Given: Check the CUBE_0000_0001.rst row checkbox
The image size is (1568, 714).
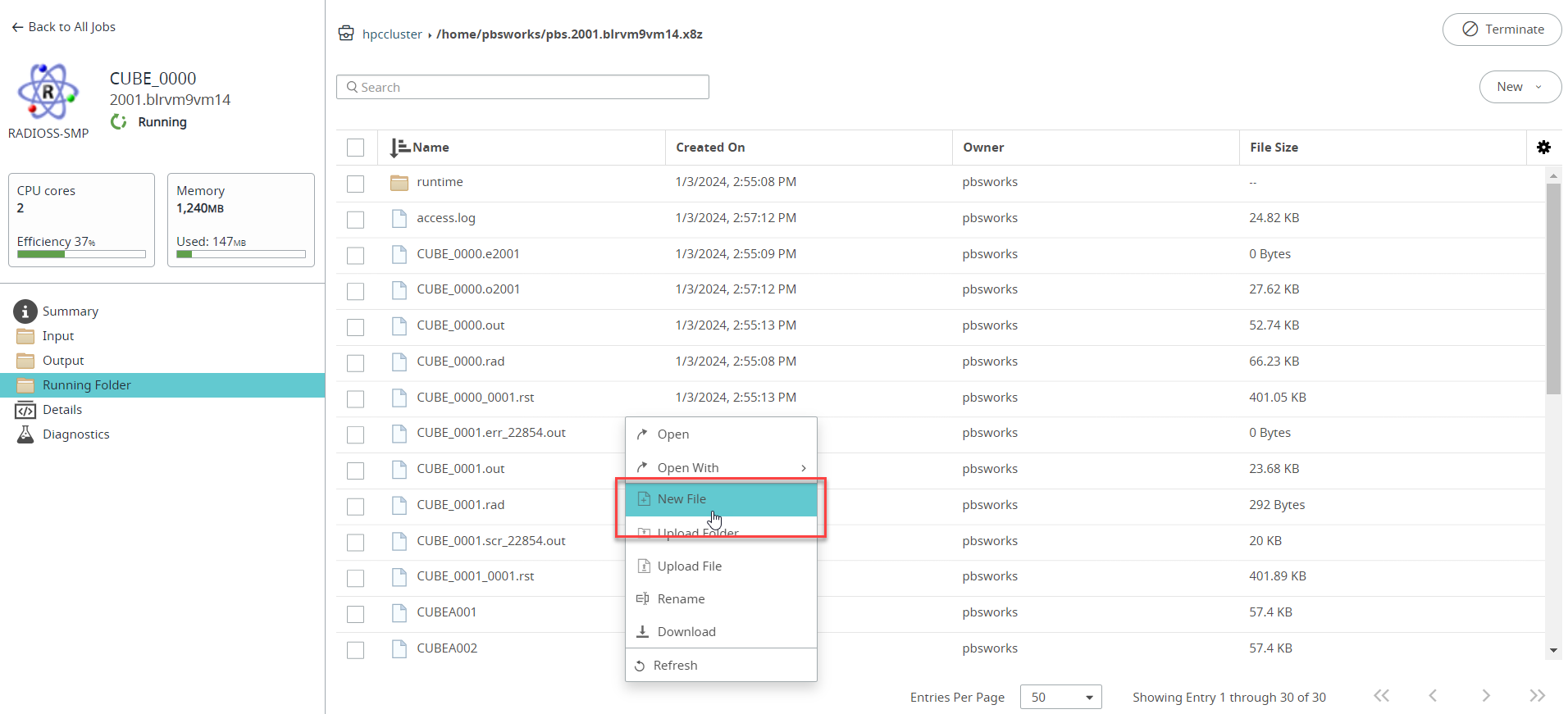Looking at the screenshot, I should pos(355,399).
